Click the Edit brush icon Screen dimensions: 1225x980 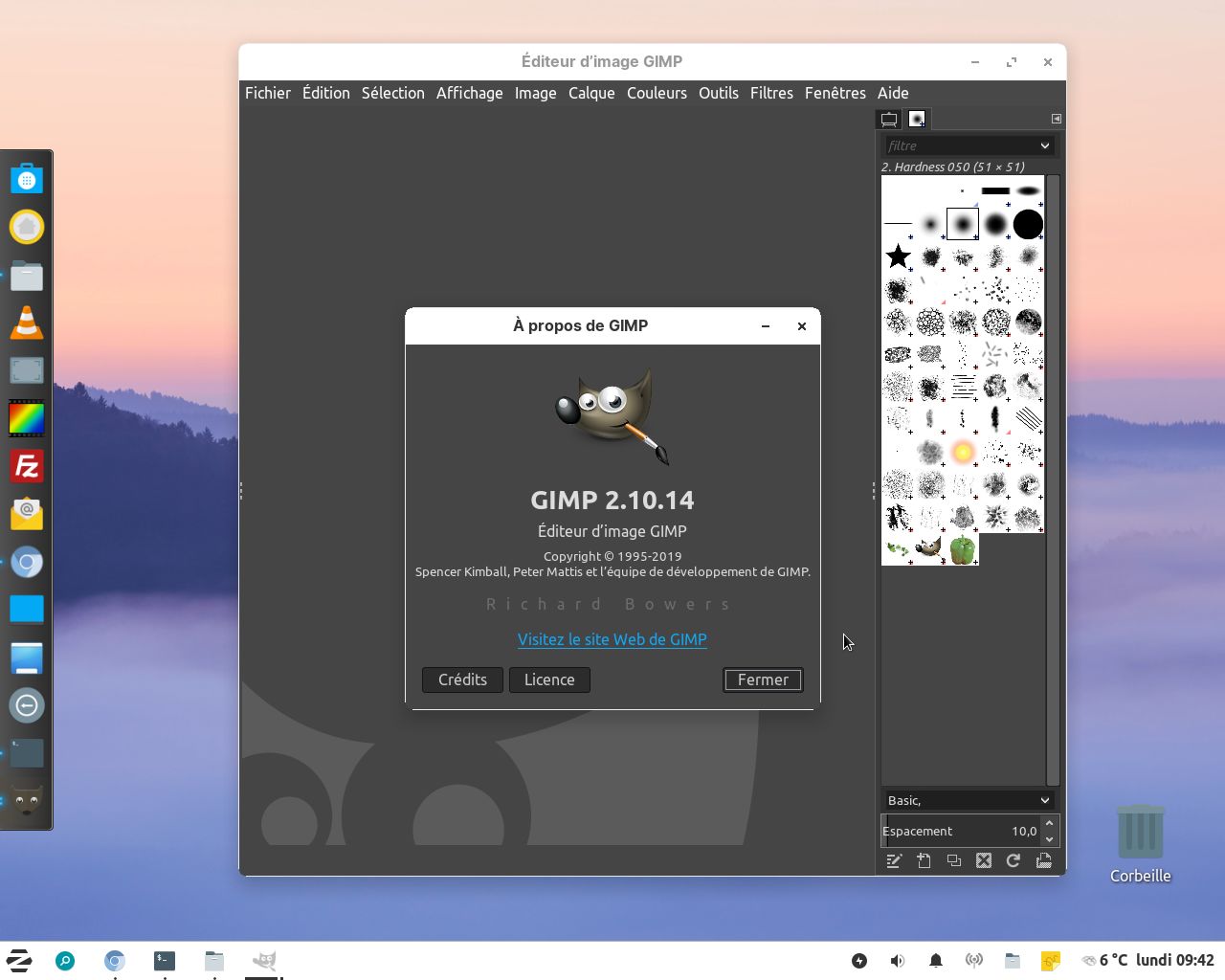click(x=894, y=860)
